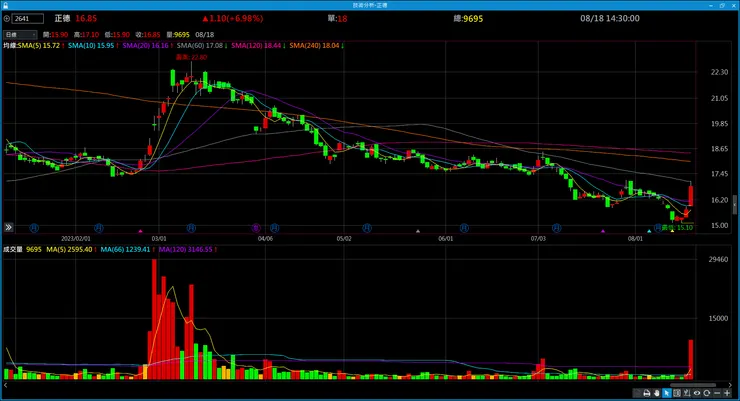Image resolution: width=740 pixels, height=401 pixels.
Task: Click the 07/03 date axis label
Action: point(538,239)
